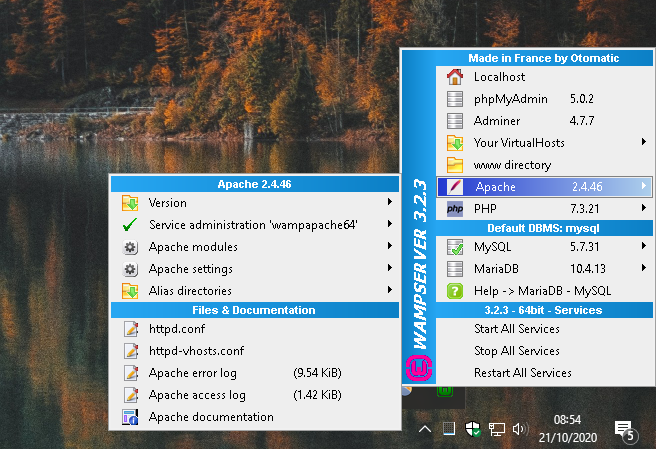Click Start All Services
This screenshot has height=449, width=656.
pos(544,329)
